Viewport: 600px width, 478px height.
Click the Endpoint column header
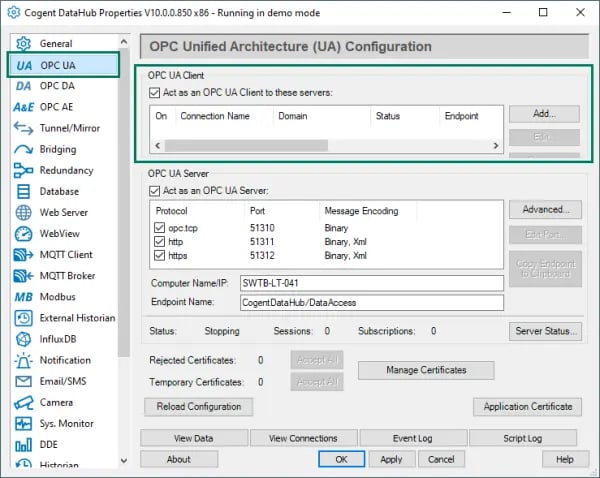(461, 116)
